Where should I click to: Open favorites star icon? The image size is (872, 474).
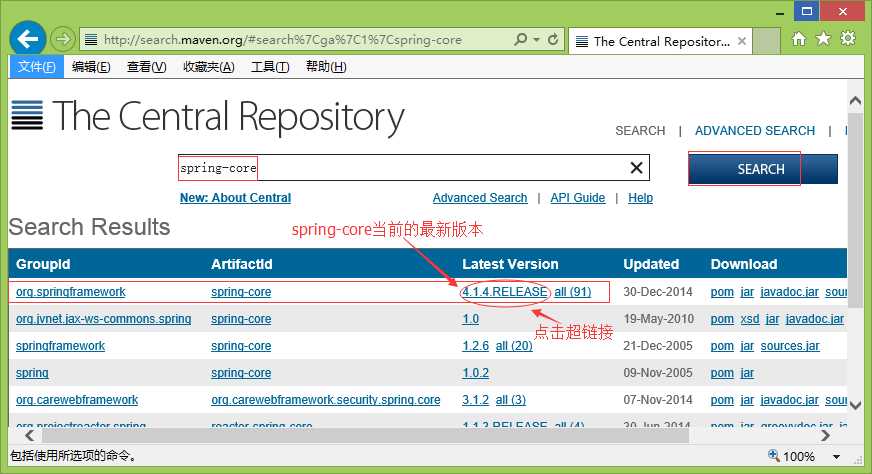(x=823, y=38)
